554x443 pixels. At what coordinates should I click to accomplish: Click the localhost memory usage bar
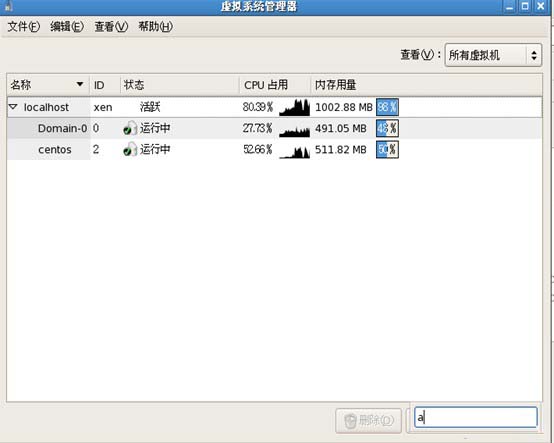pos(387,107)
